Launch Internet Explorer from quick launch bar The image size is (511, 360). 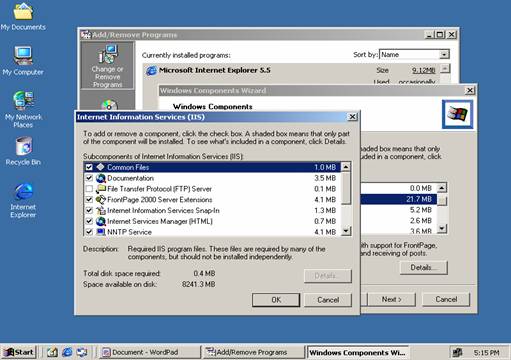pyautogui.click(x=67, y=352)
